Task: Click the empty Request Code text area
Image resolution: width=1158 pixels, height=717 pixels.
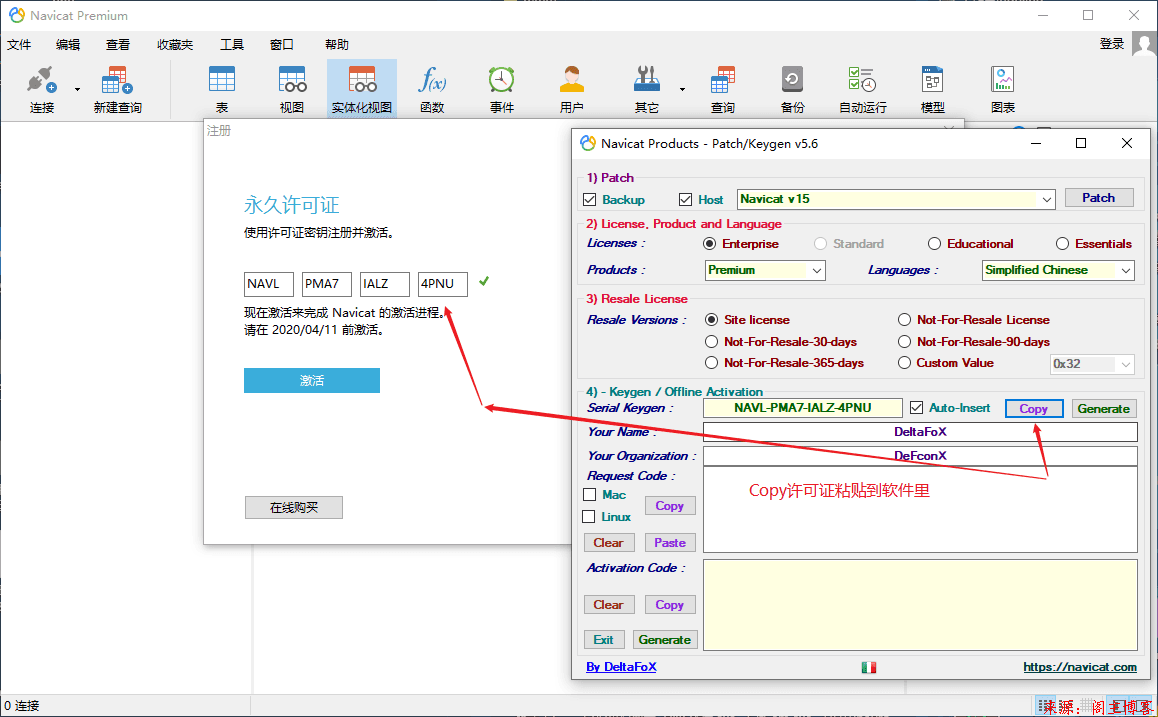Action: click(x=920, y=510)
